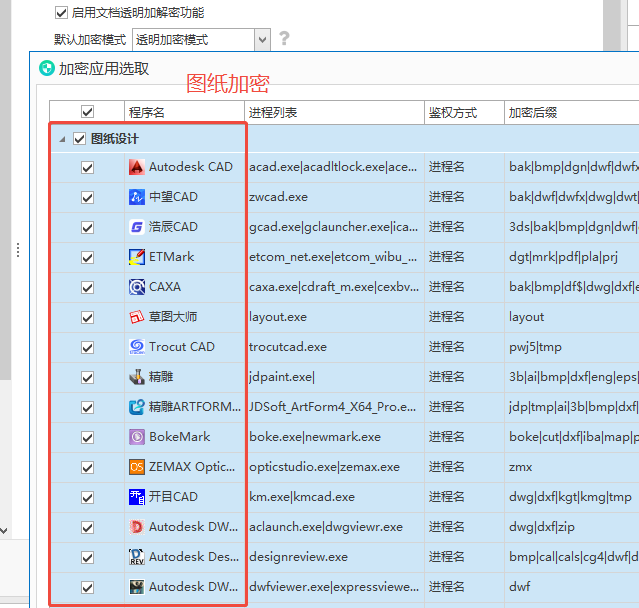Click the pwj5|tmp suffix cell
639x608 pixels.
tap(572, 347)
